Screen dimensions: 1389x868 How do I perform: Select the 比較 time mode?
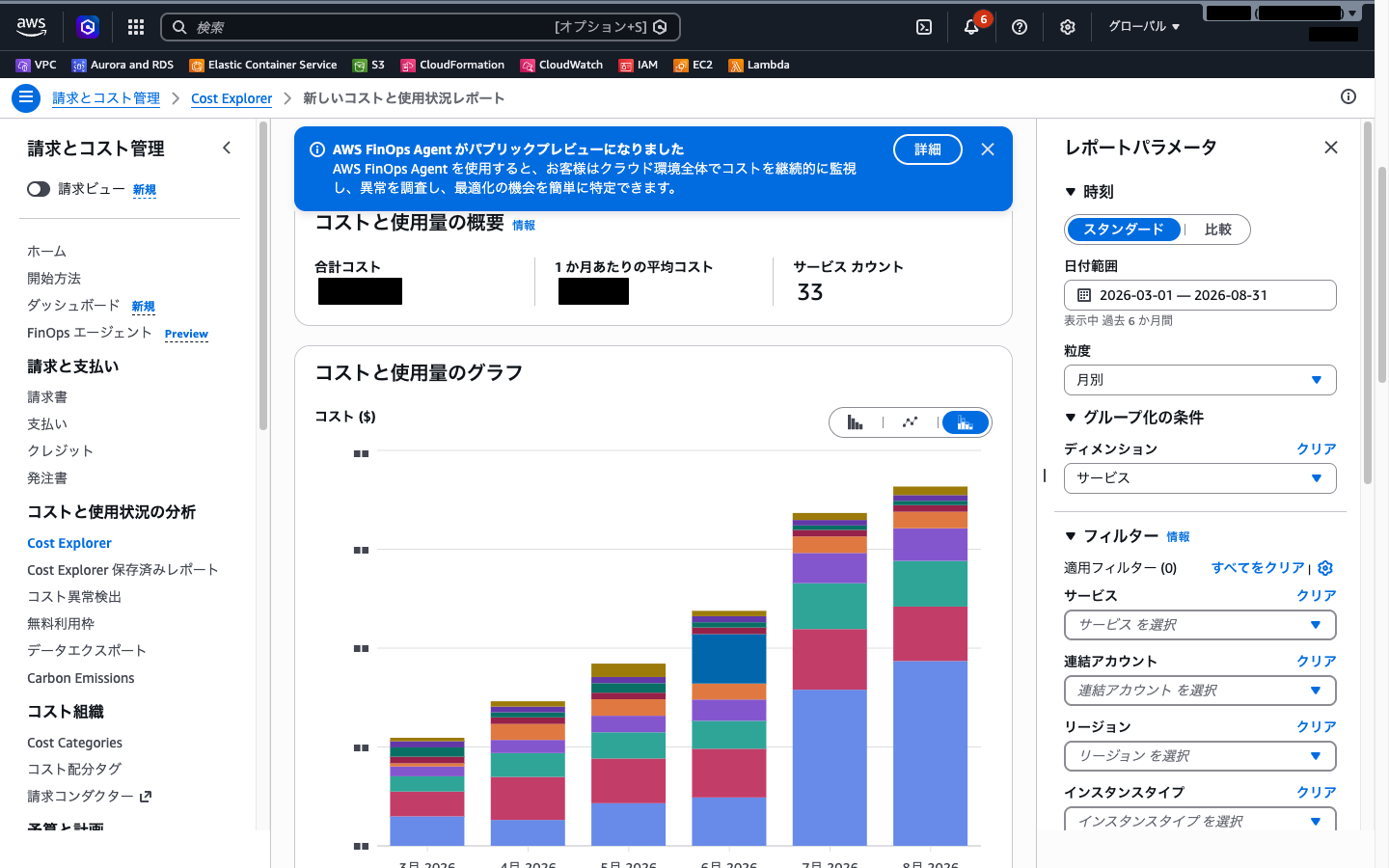click(1217, 230)
